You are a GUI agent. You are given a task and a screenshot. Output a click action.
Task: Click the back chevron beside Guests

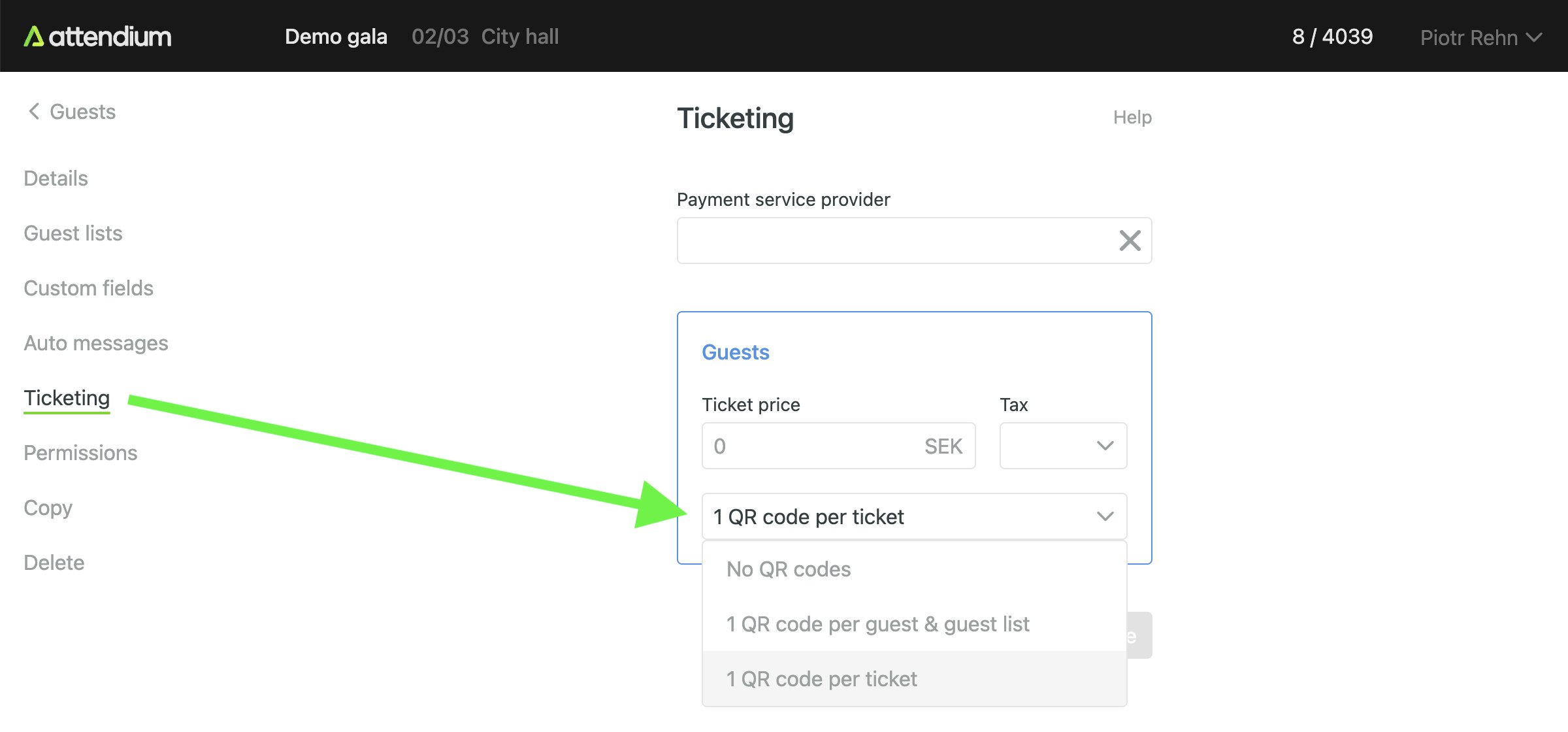(34, 112)
